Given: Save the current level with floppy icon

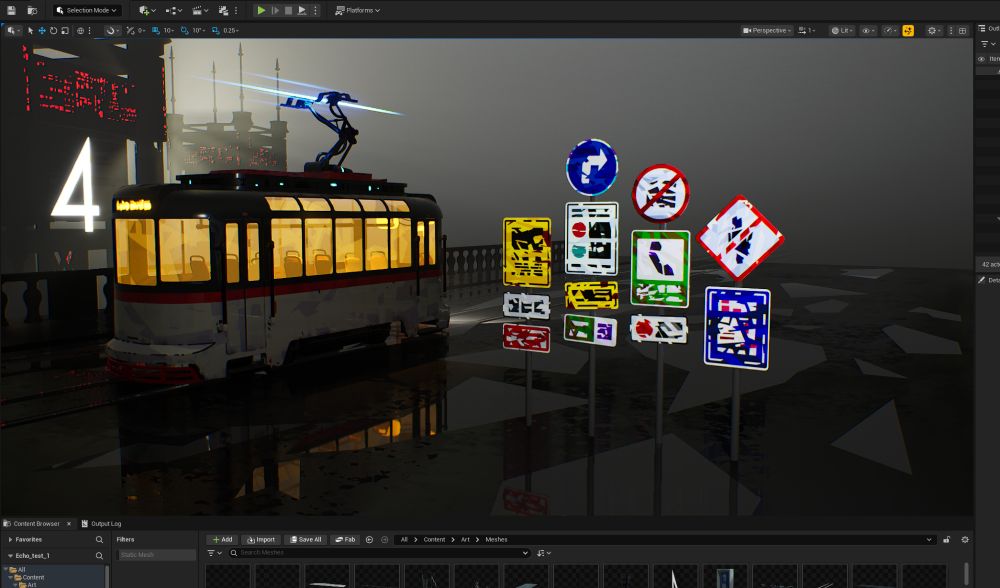Looking at the screenshot, I should pyautogui.click(x=11, y=10).
